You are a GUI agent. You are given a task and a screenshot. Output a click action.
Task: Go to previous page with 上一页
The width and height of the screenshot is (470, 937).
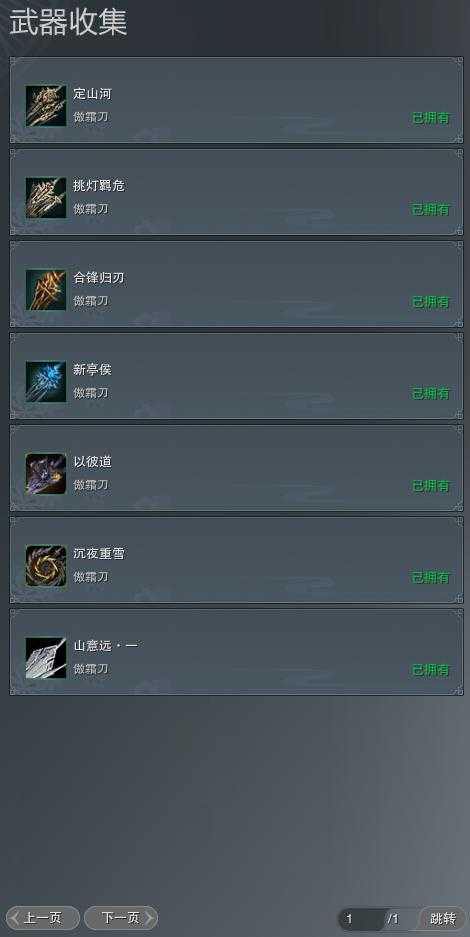[43, 918]
